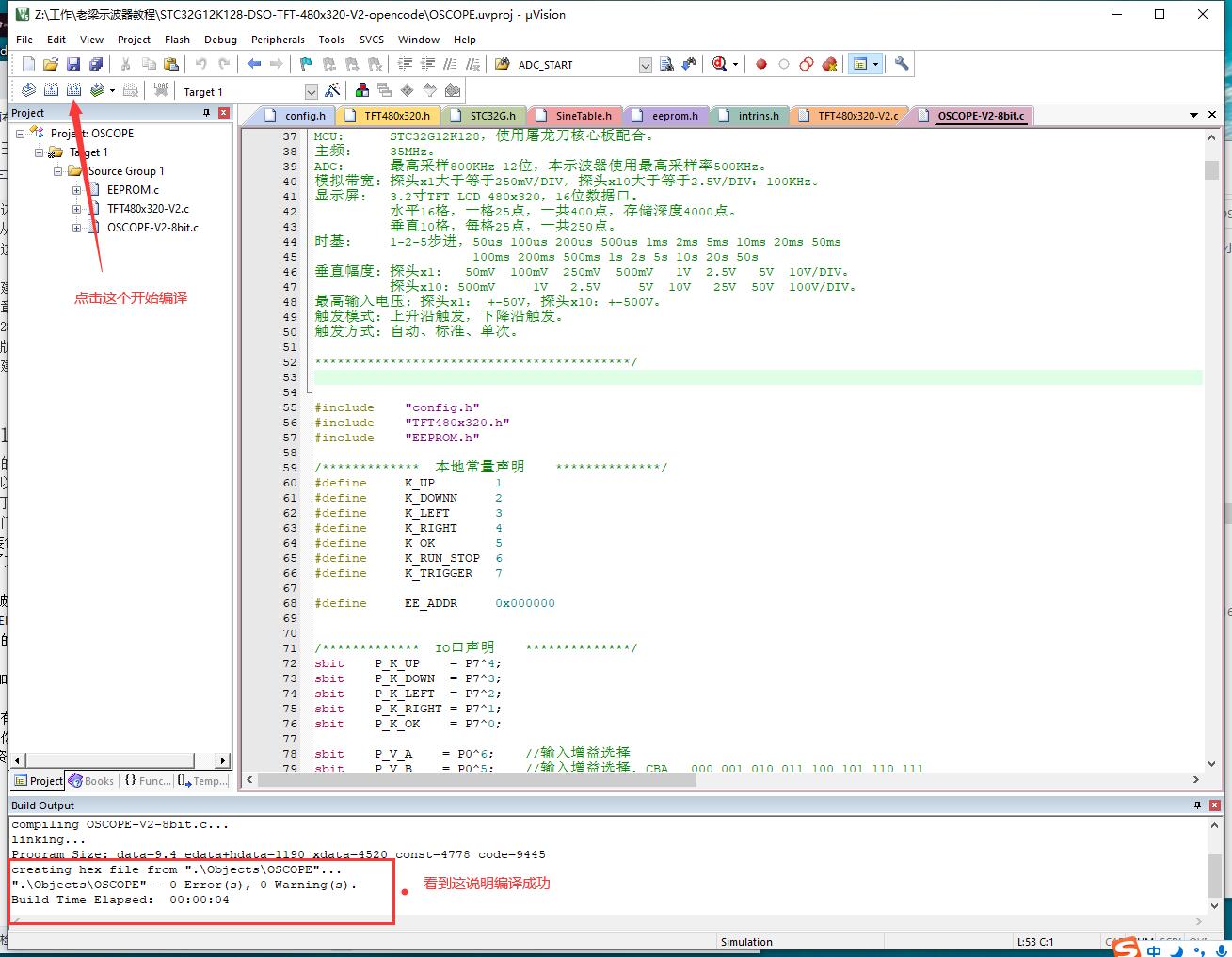Screen dimensions: 1232x957
Task: Open the ADC_START find dropdown
Action: click(x=646, y=65)
